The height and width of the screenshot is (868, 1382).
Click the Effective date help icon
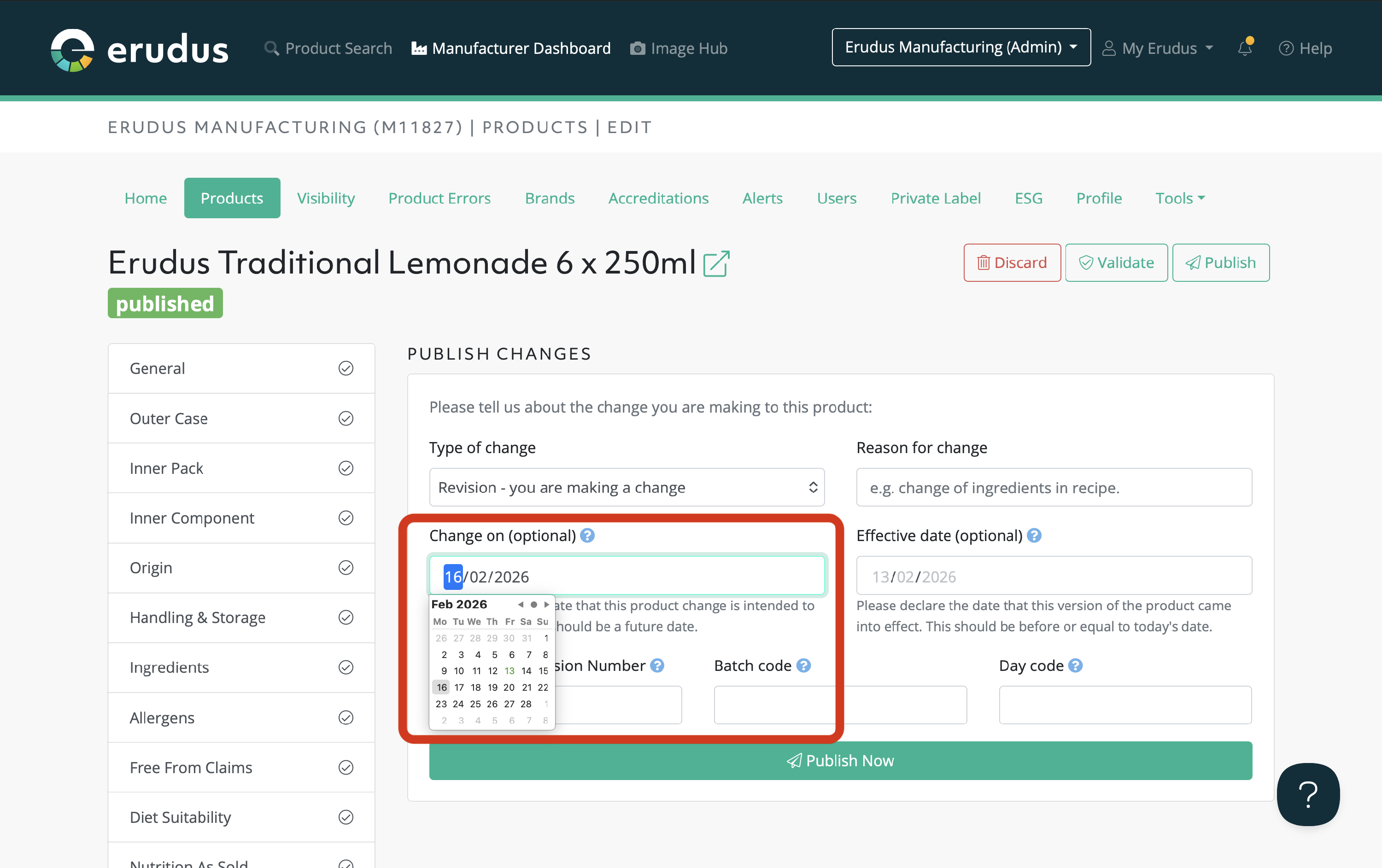tap(1034, 535)
